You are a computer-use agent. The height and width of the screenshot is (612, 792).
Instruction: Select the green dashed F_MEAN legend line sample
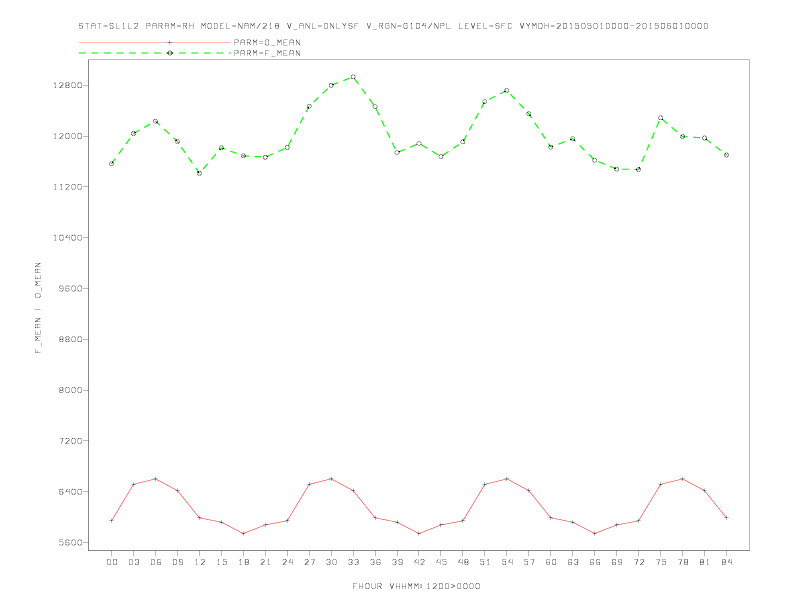[x=155, y=53]
